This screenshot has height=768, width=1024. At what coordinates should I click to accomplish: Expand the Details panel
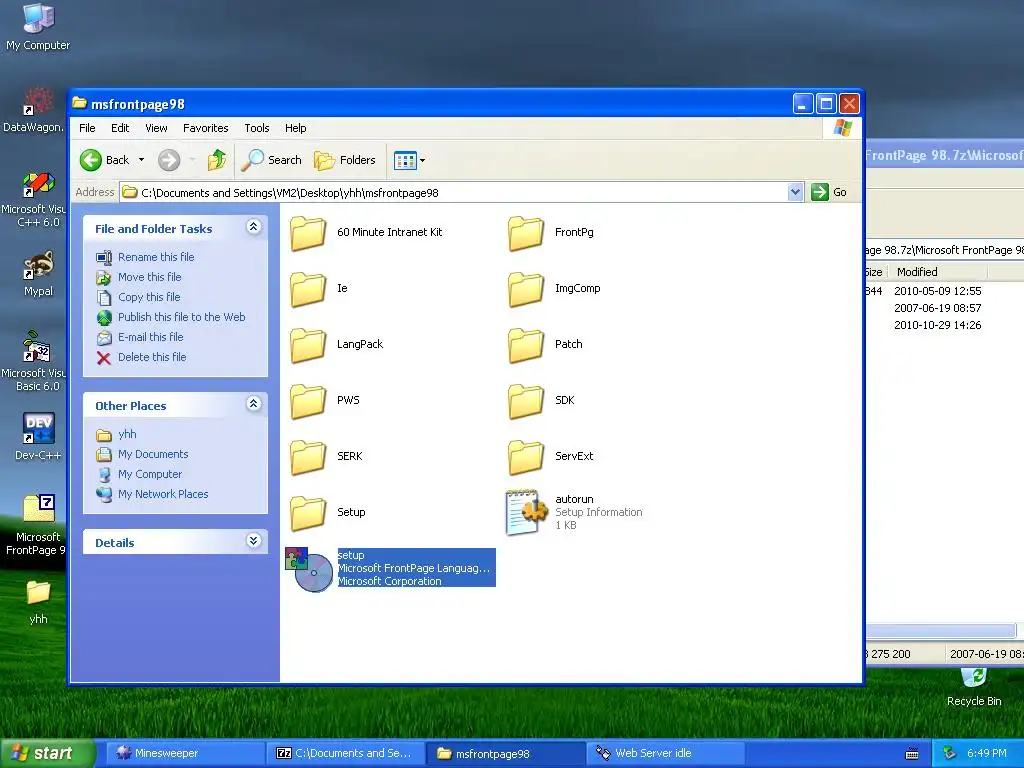253,541
